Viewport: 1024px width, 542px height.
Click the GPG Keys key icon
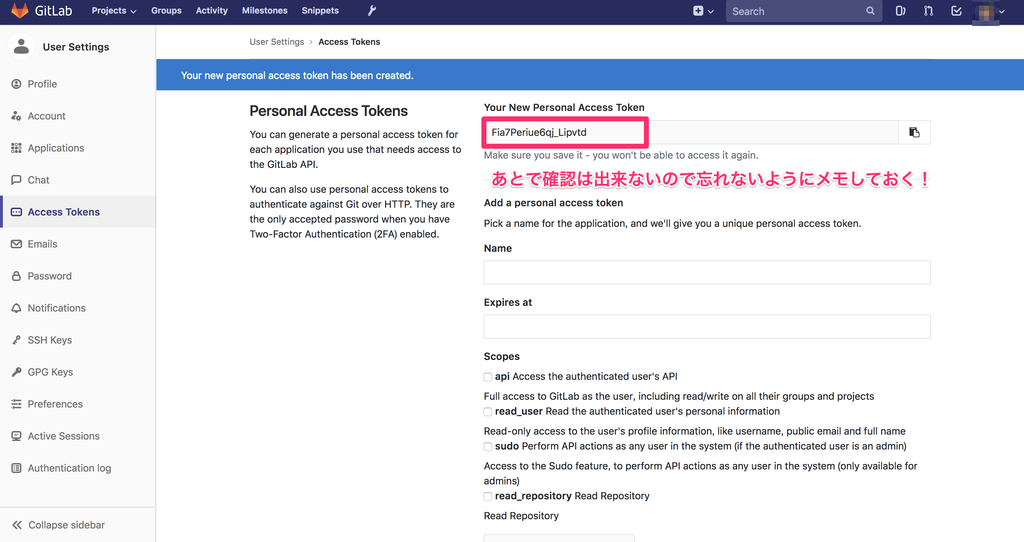[x=16, y=372]
